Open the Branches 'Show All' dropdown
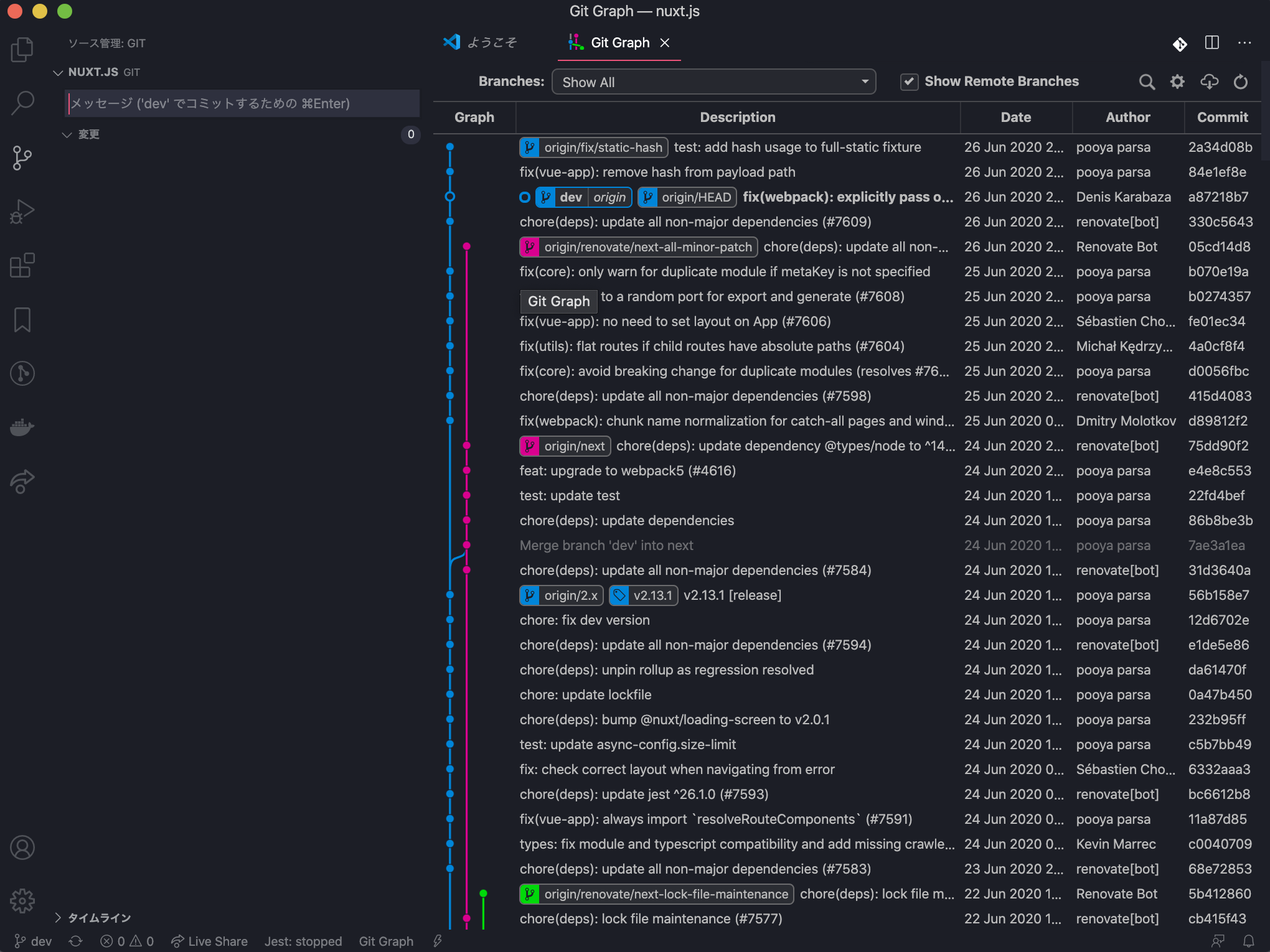The width and height of the screenshot is (1270, 952). click(x=713, y=81)
